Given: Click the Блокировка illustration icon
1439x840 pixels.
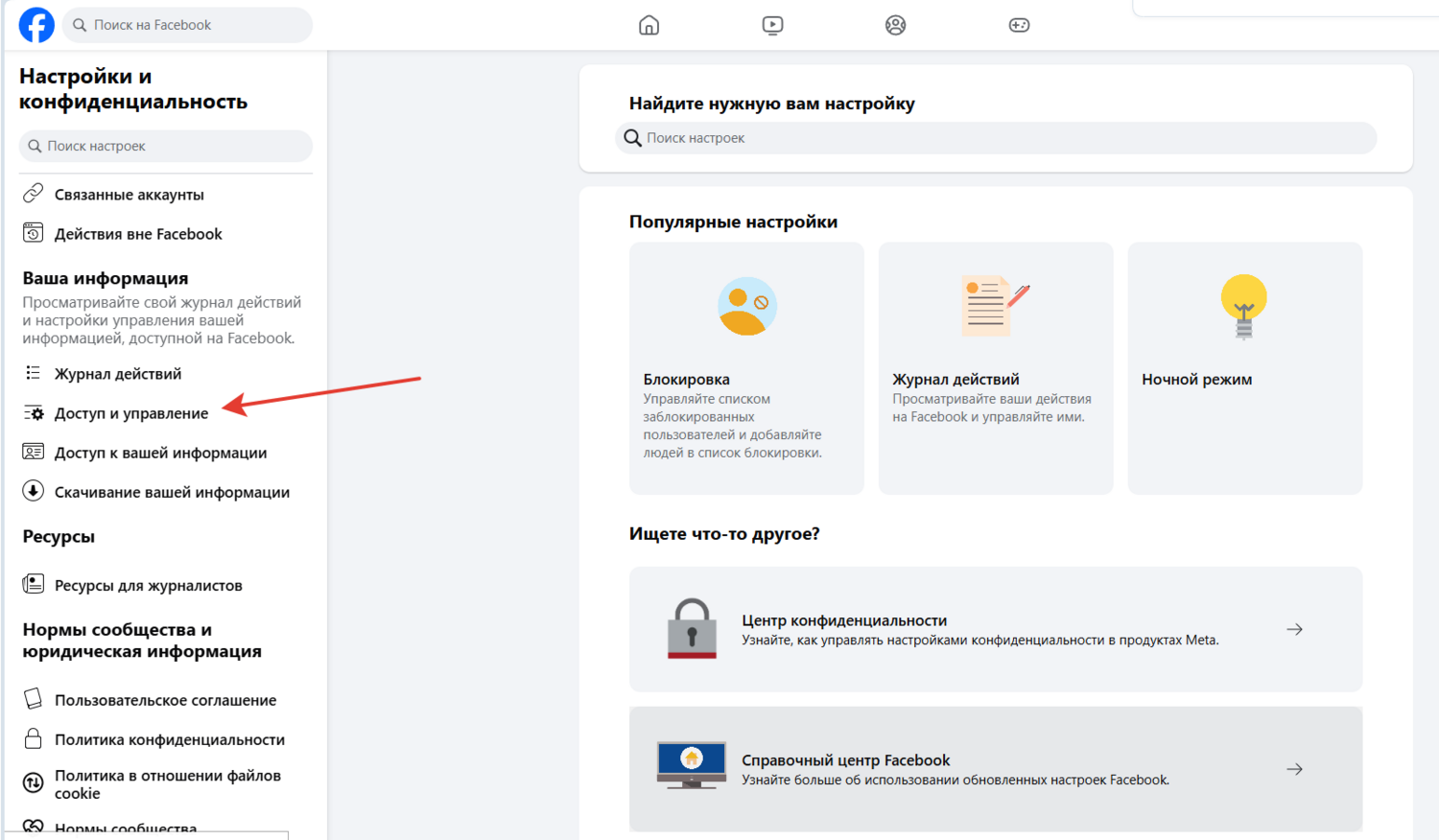Looking at the screenshot, I should click(x=746, y=307).
